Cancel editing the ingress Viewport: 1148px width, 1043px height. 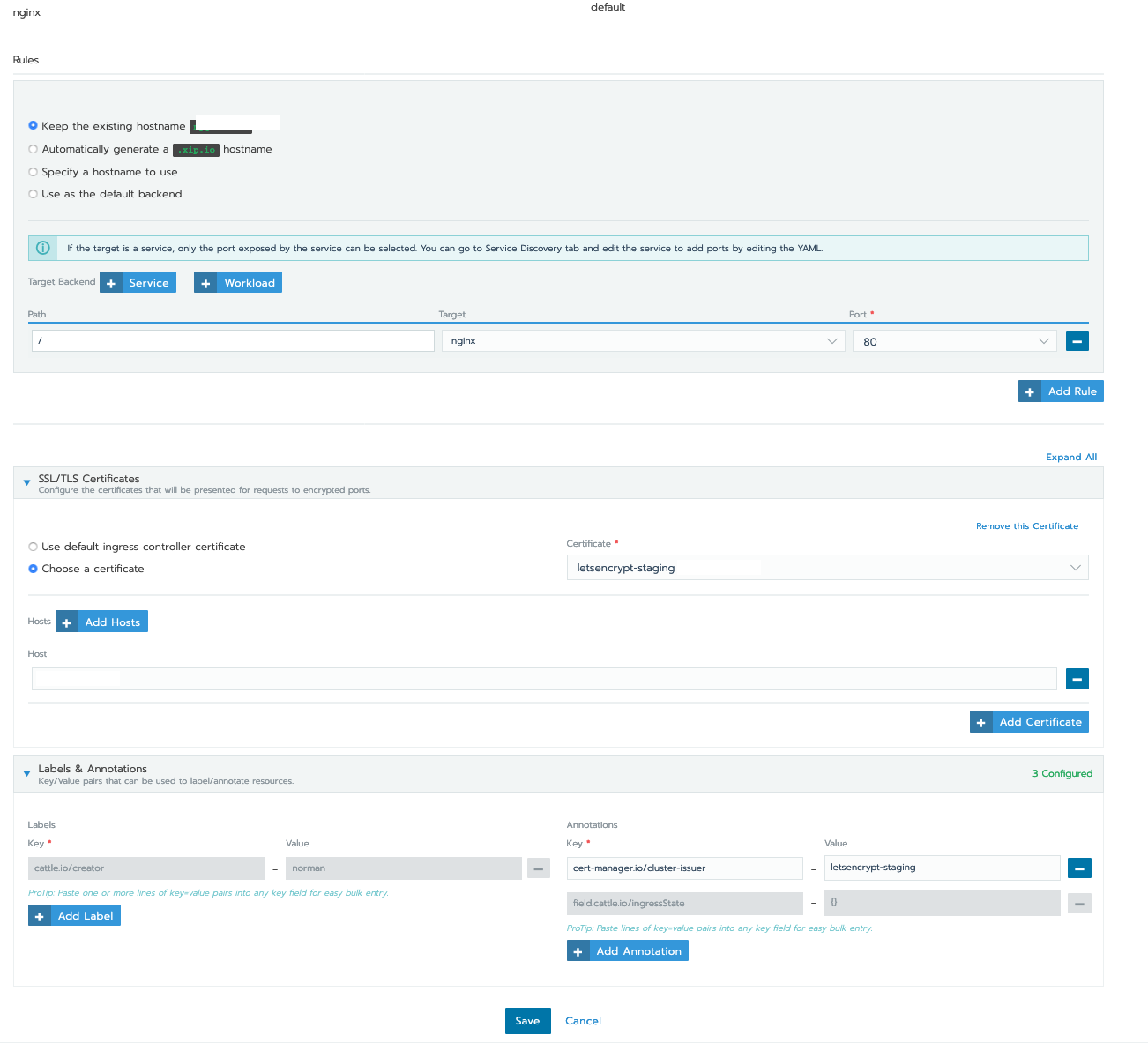[584, 1021]
